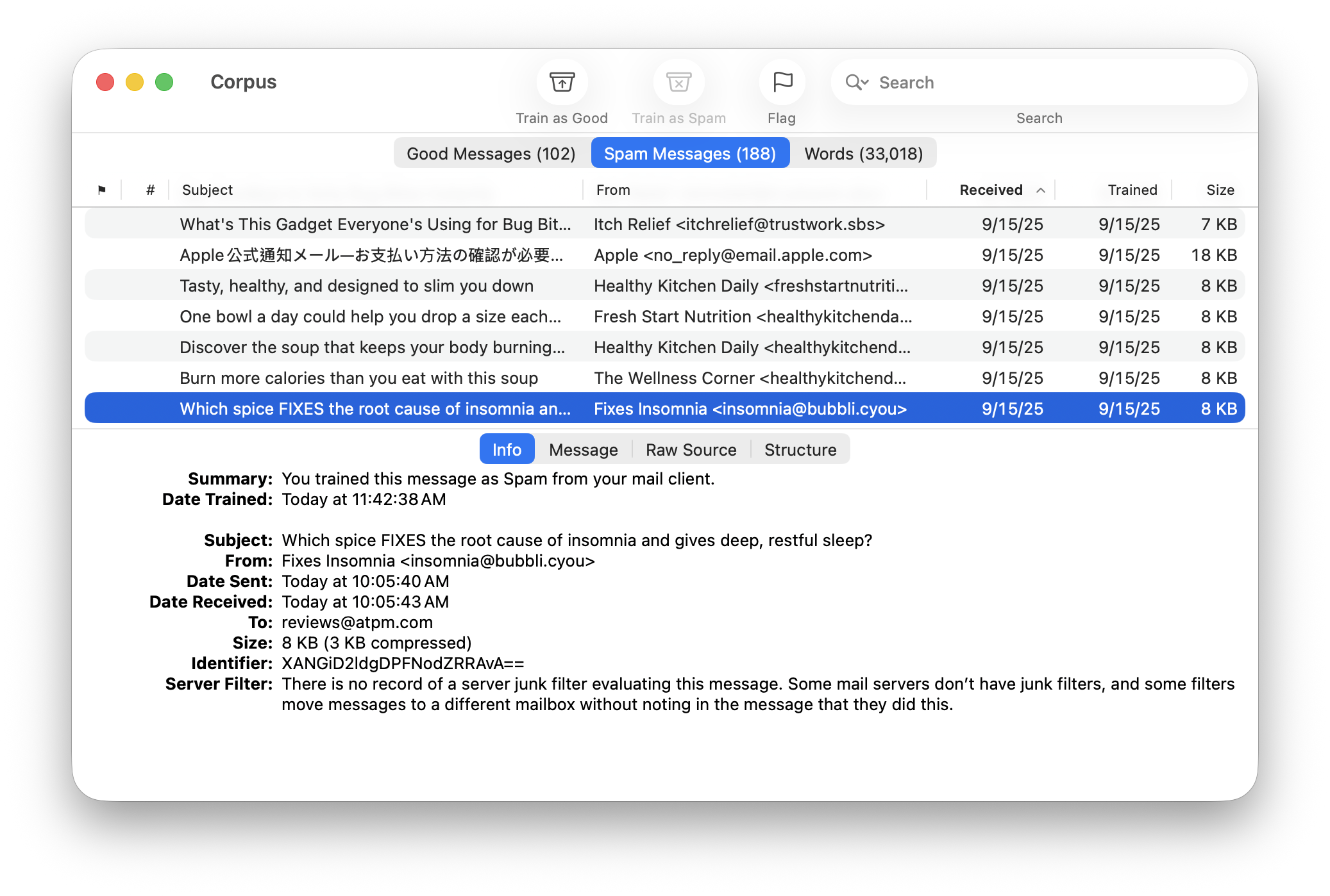Image resolution: width=1330 pixels, height=896 pixels.
Task: Open the Structure tab
Action: click(800, 449)
